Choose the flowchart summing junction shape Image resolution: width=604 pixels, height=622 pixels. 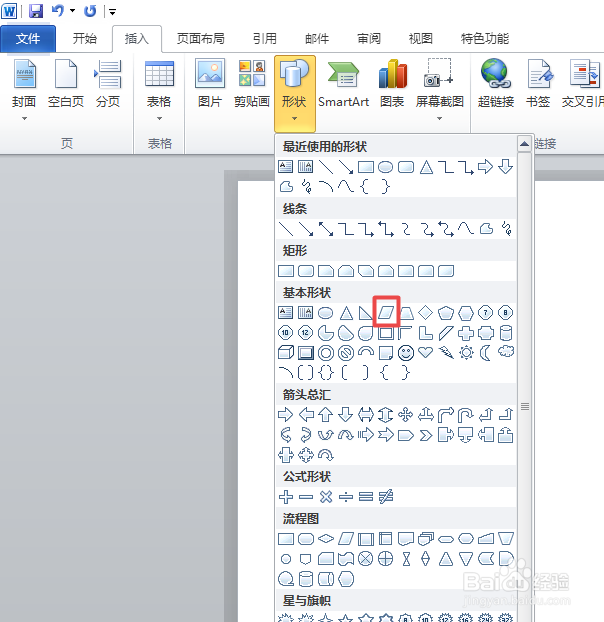tap(366, 559)
